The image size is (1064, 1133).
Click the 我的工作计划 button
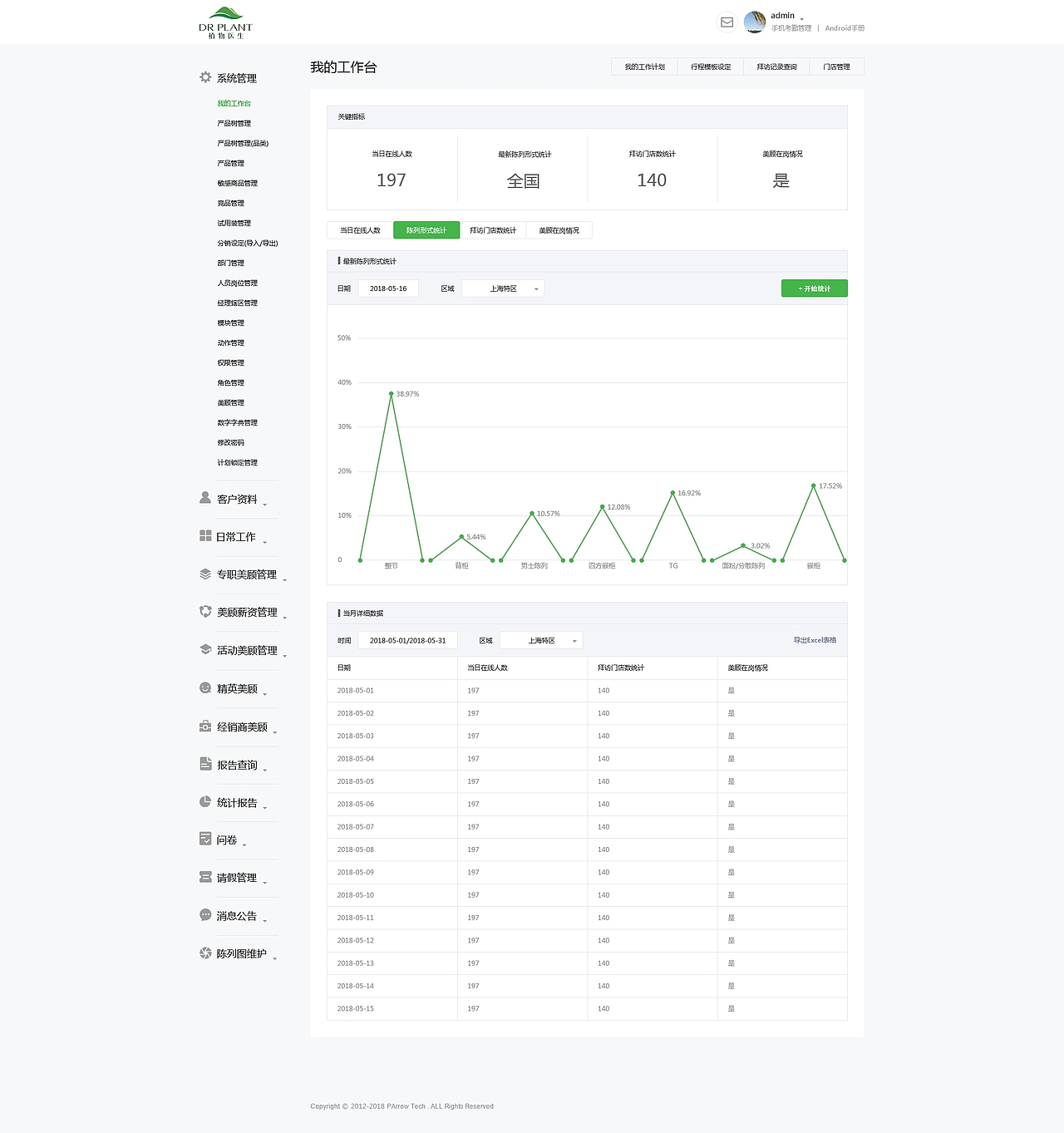click(644, 67)
